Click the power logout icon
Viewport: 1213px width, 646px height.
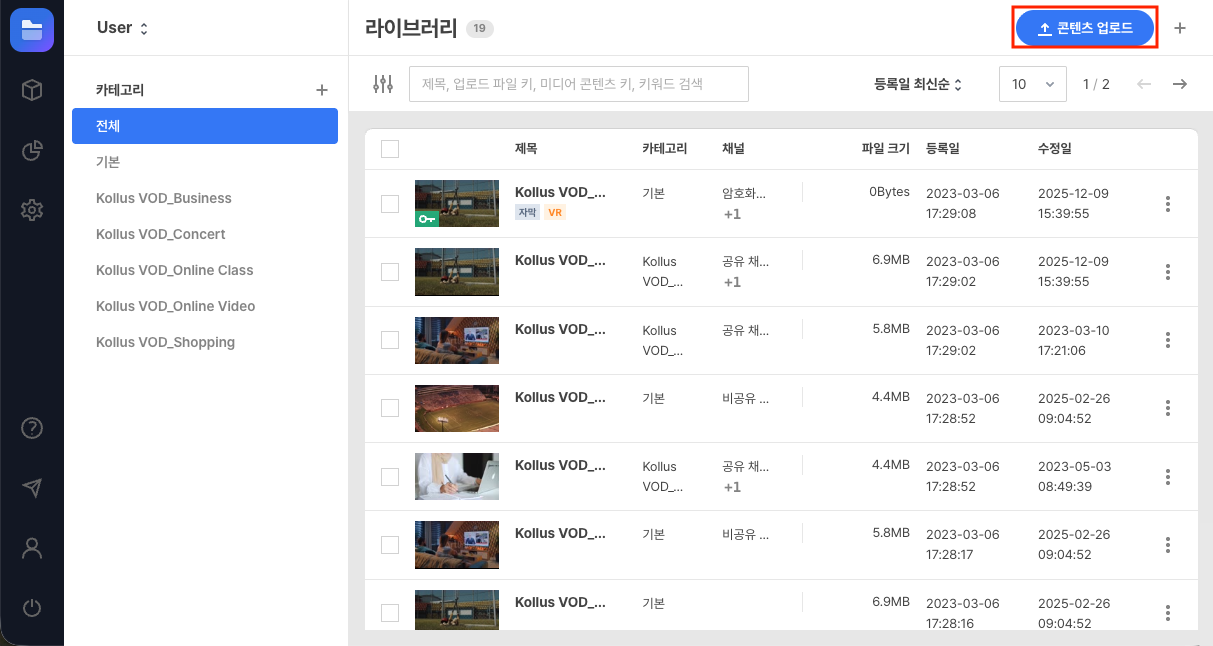(x=31, y=607)
